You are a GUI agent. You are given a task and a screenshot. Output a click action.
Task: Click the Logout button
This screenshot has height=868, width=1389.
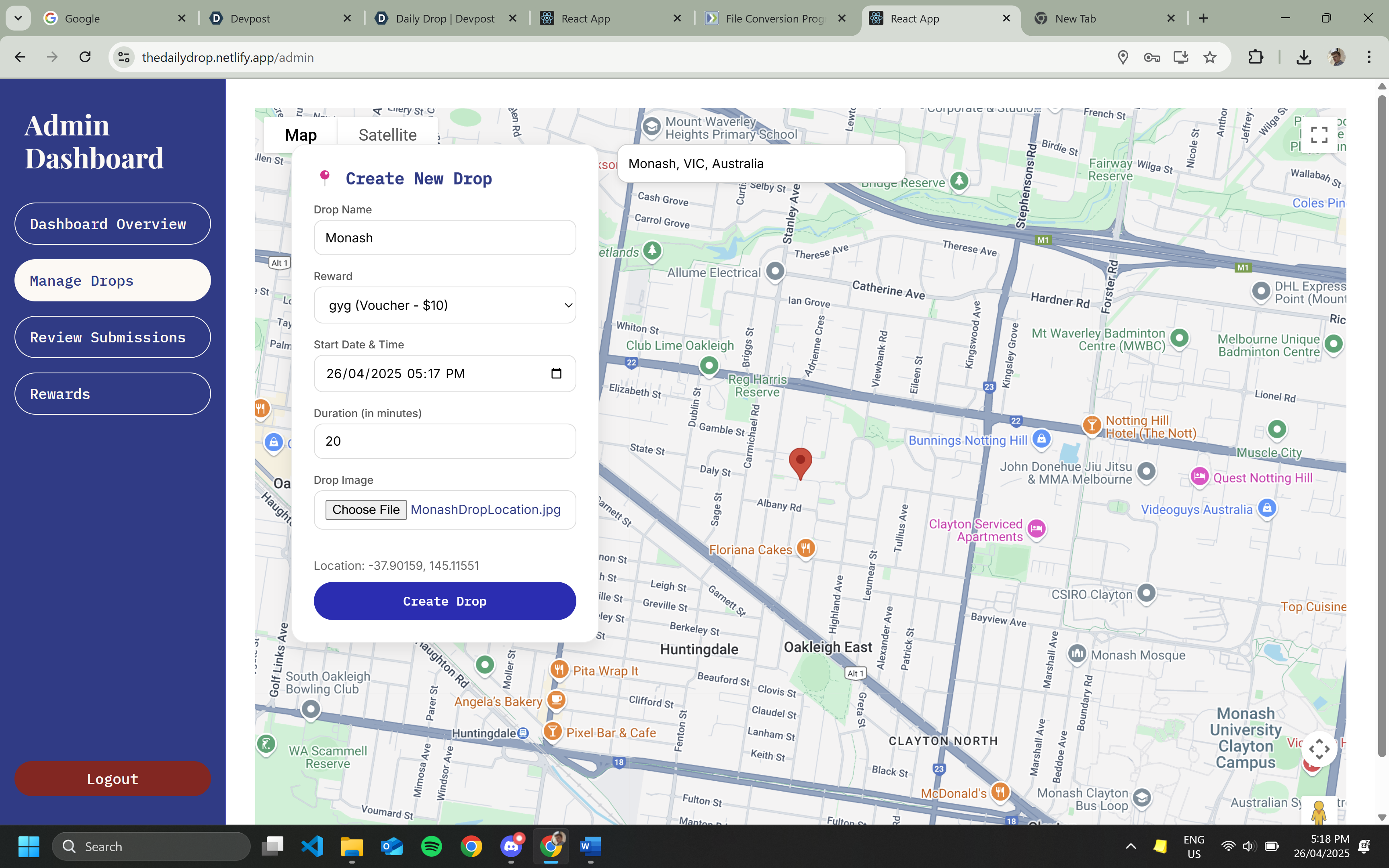tap(113, 779)
